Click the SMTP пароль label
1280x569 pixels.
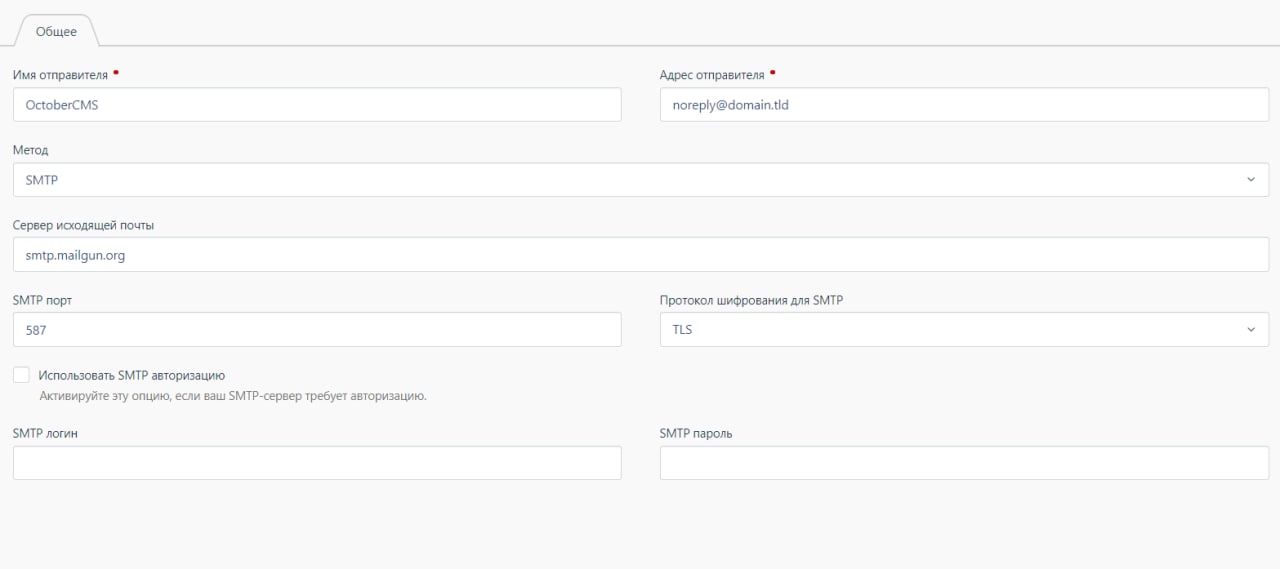(x=696, y=433)
